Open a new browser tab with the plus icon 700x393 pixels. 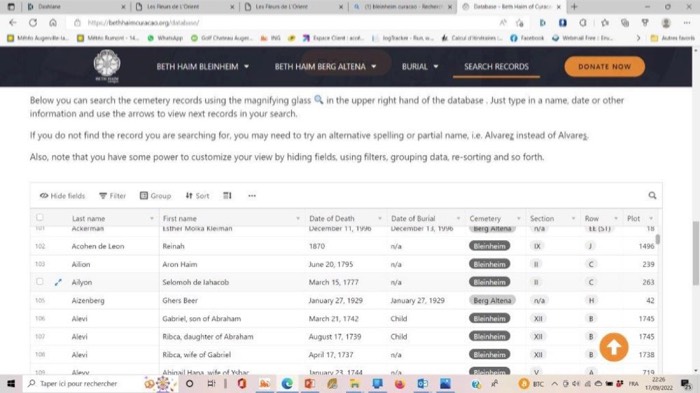click(574, 7)
